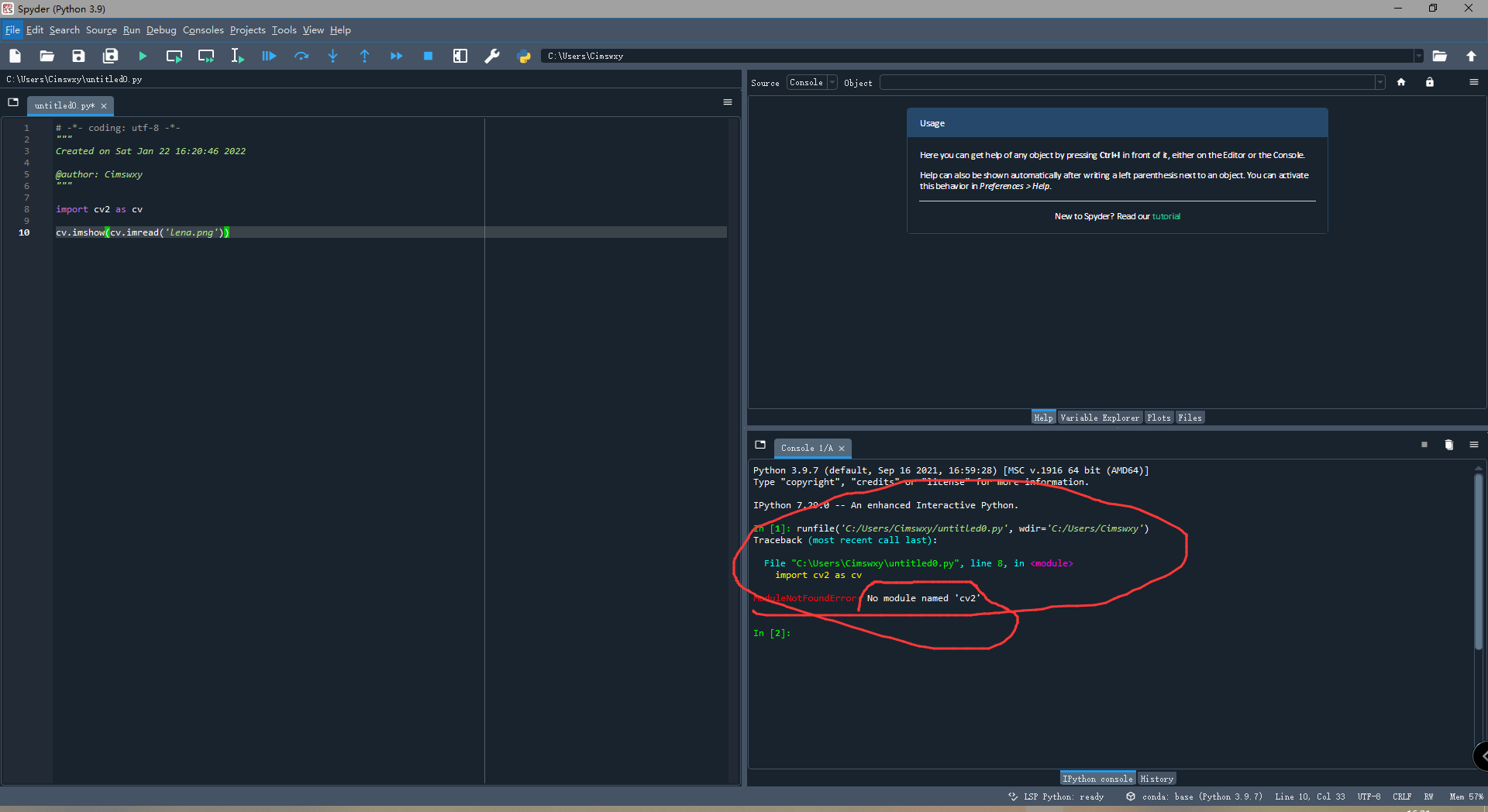Run the file with green play icon
This screenshot has height=812, width=1488.
tap(143, 56)
